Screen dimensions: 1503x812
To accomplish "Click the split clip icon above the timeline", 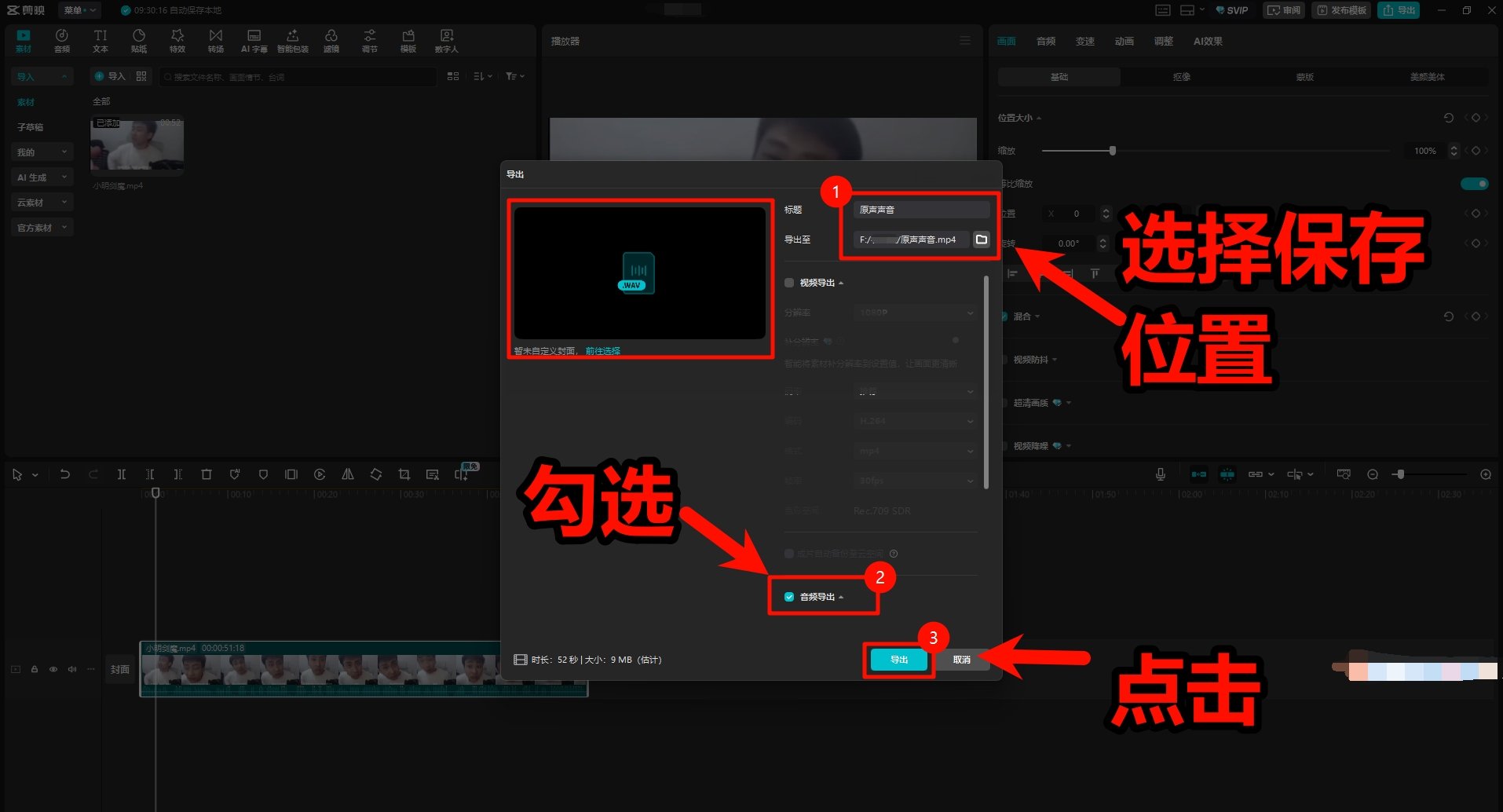I will tap(122, 474).
